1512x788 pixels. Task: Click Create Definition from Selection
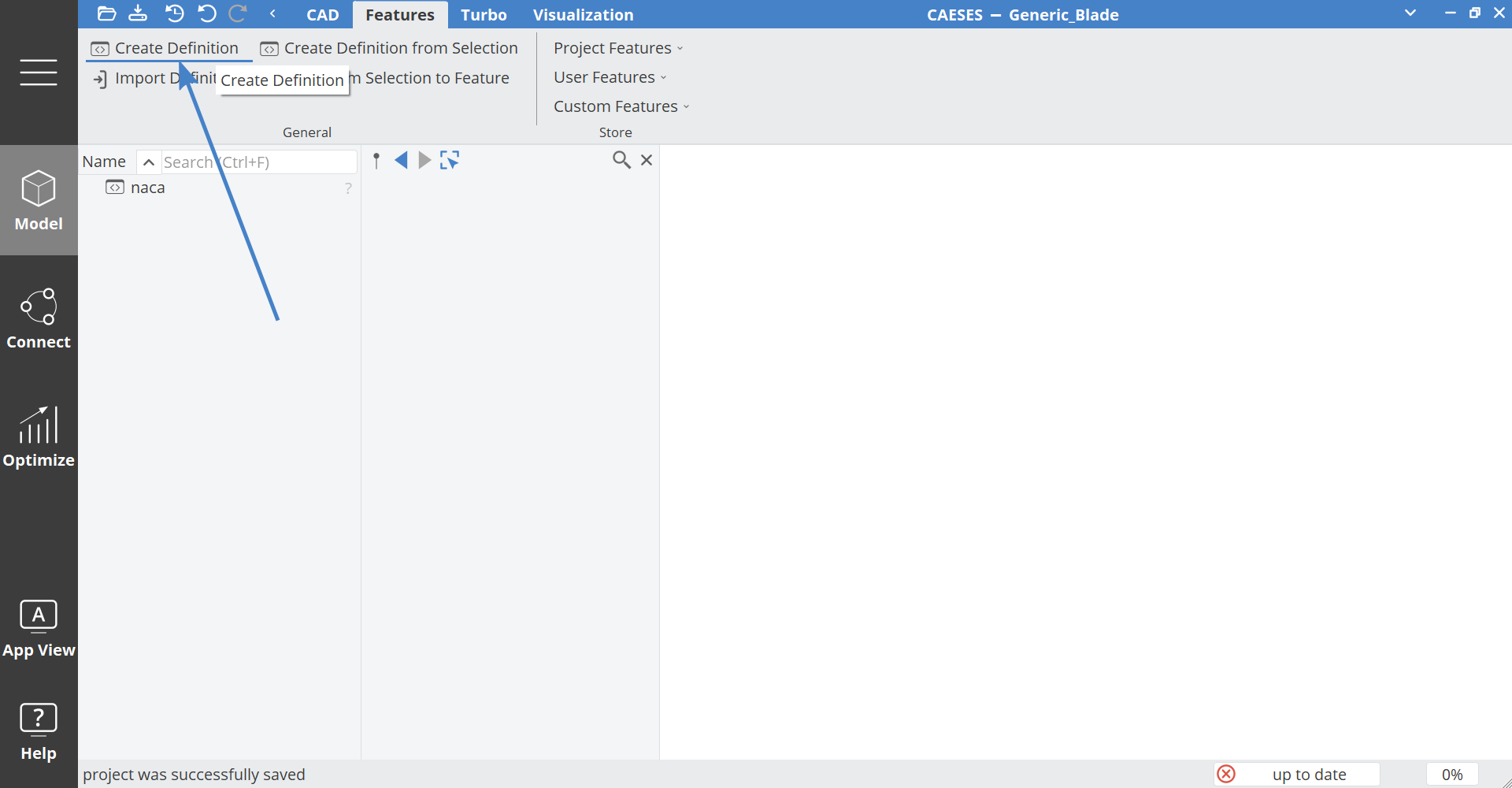click(x=390, y=48)
